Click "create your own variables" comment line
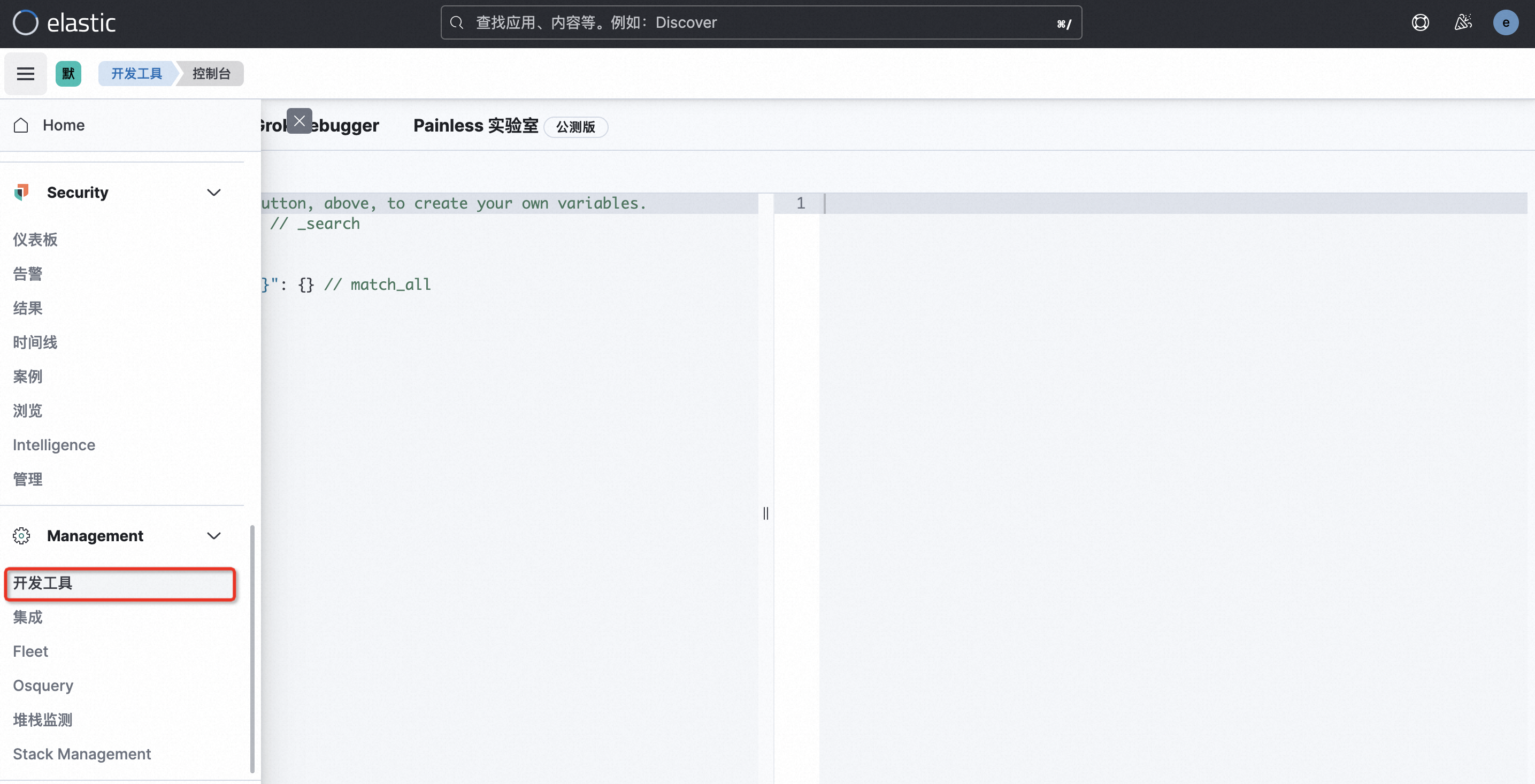 point(454,203)
